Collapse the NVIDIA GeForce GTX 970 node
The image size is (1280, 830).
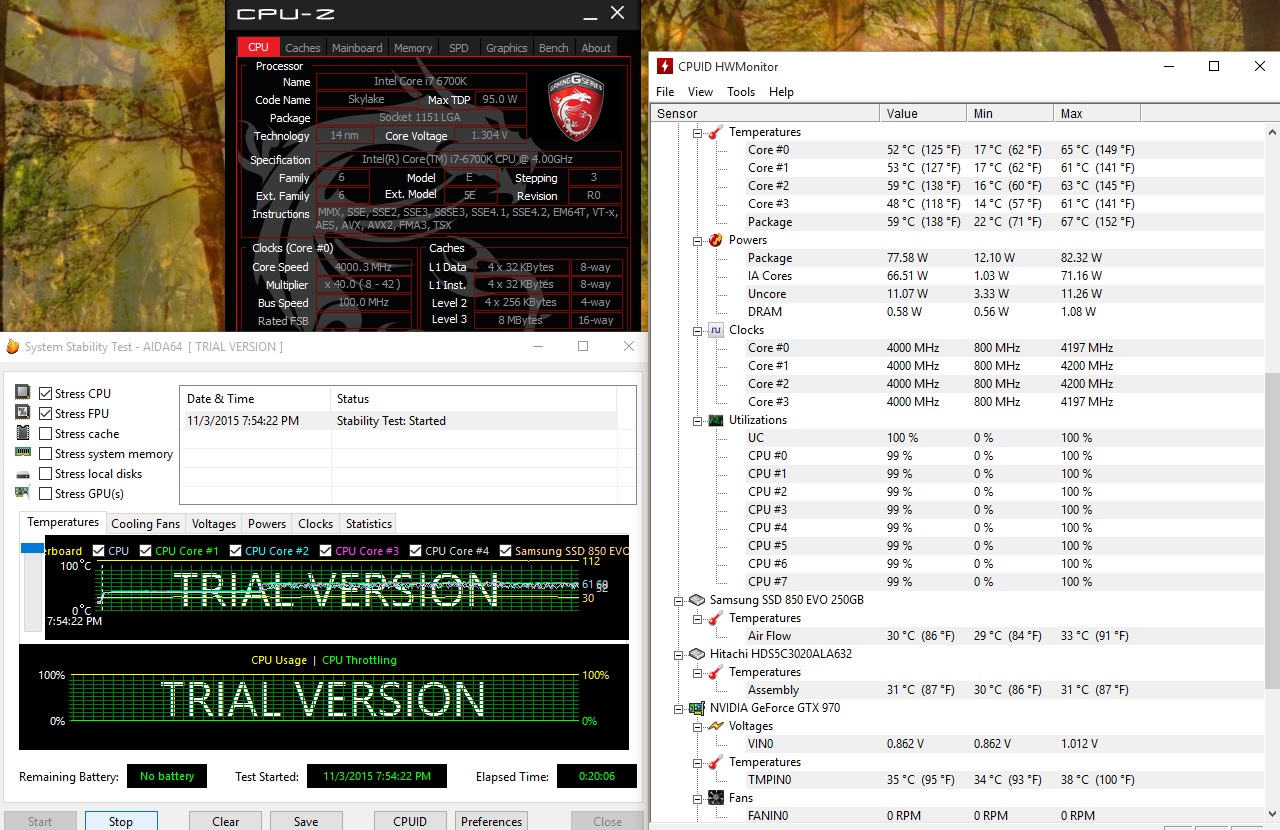click(x=679, y=708)
